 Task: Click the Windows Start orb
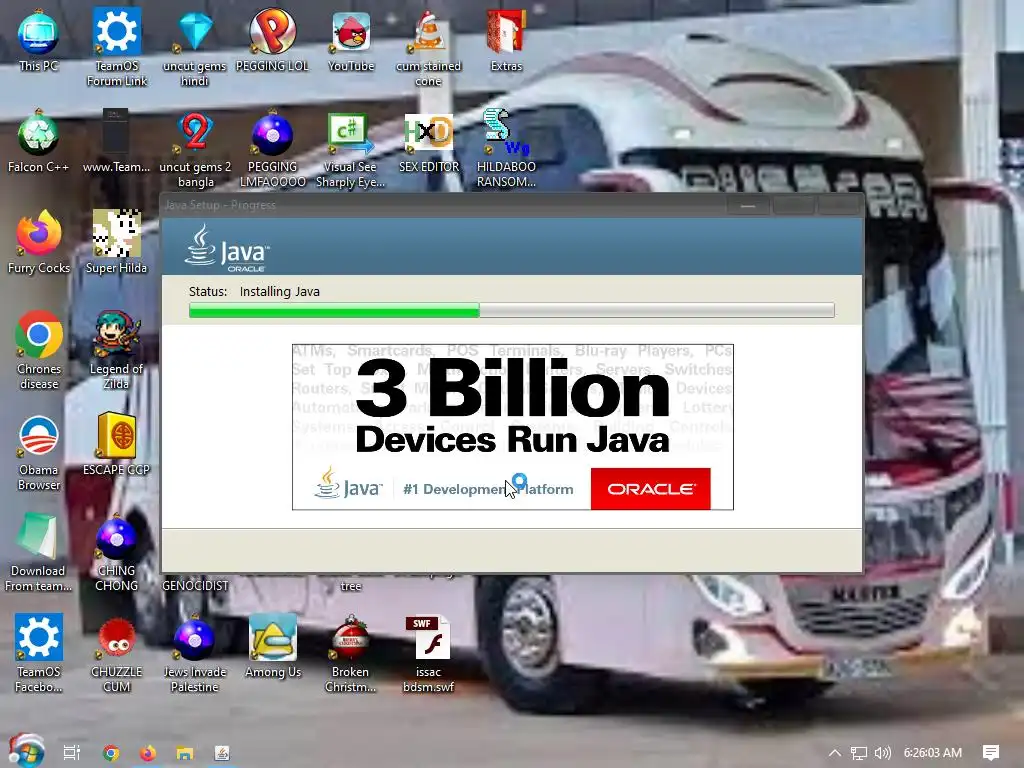pos(26,751)
